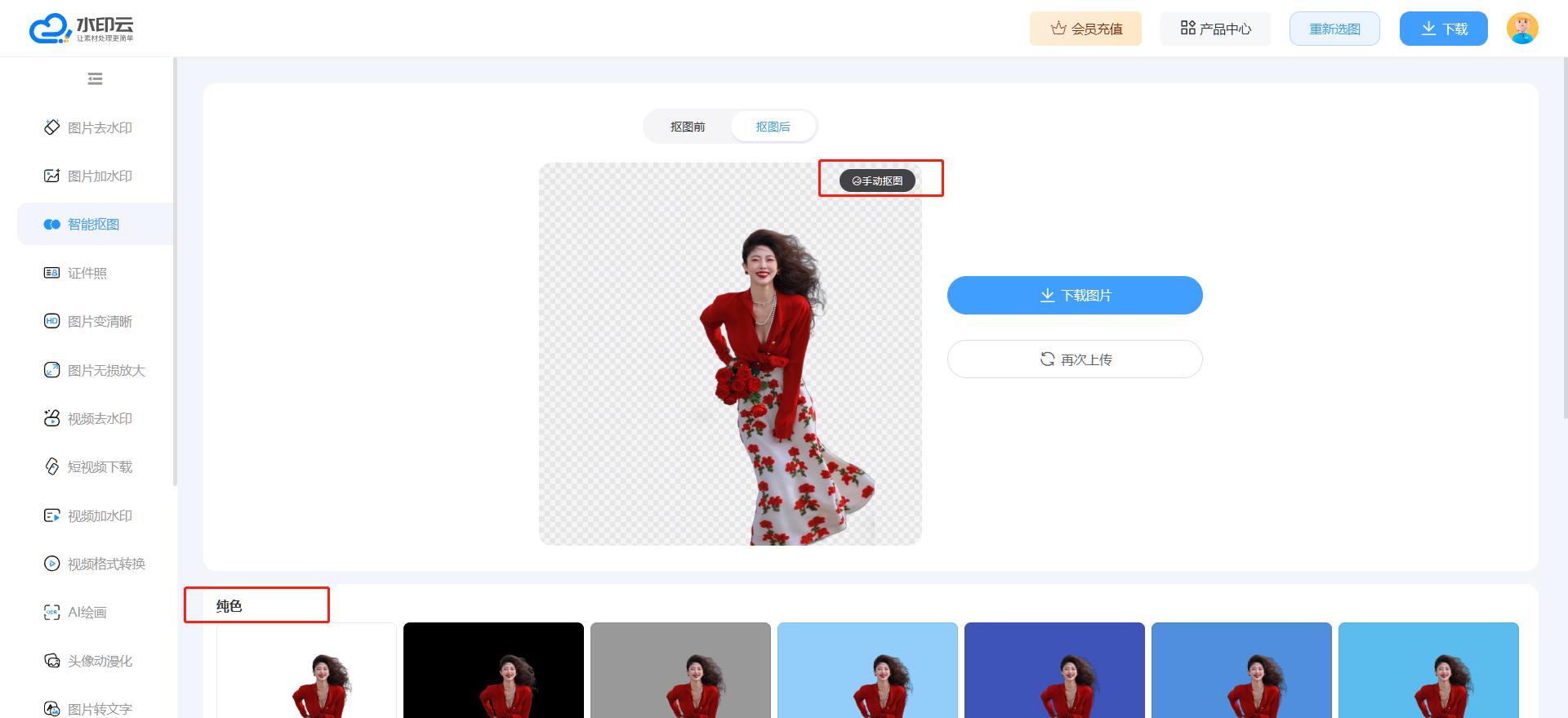Choose the black solid background swatch
The height and width of the screenshot is (718, 1568).
pyautogui.click(x=493, y=670)
